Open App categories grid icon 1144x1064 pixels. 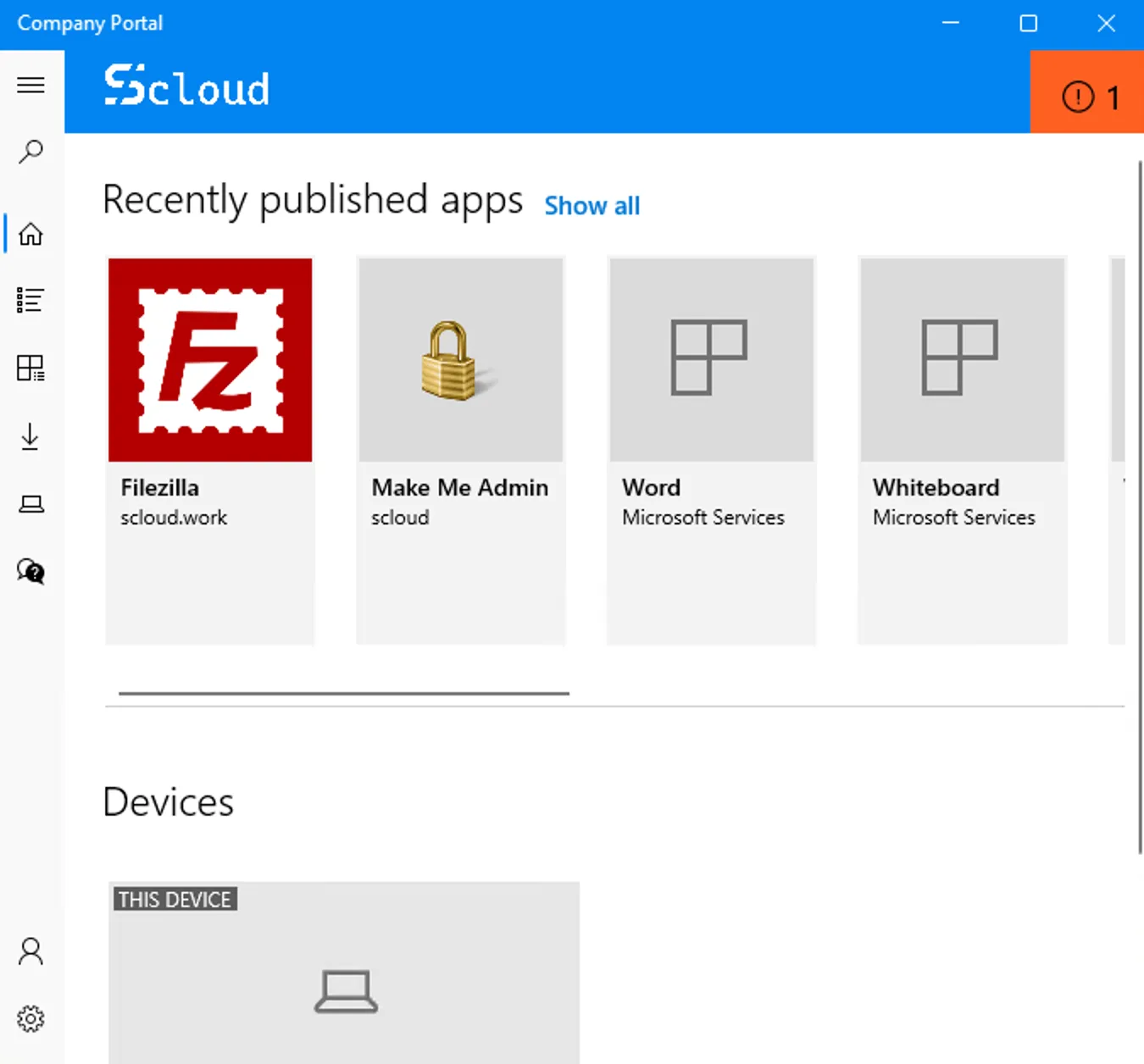click(x=31, y=368)
